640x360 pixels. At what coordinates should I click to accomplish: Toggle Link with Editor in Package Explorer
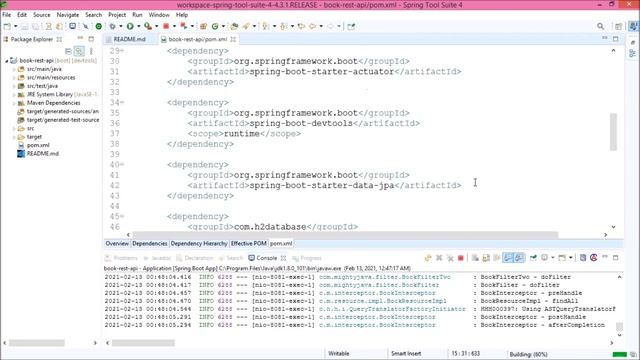[x=79, y=51]
